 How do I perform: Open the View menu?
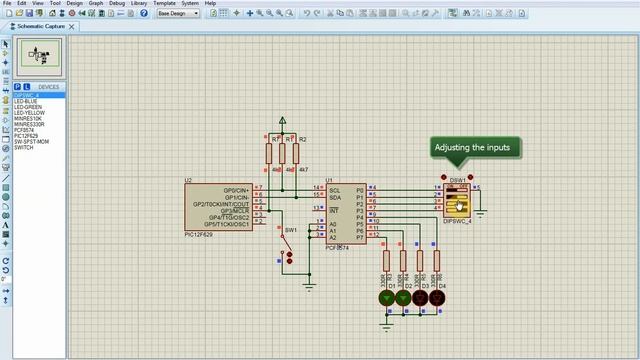tap(38, 3)
